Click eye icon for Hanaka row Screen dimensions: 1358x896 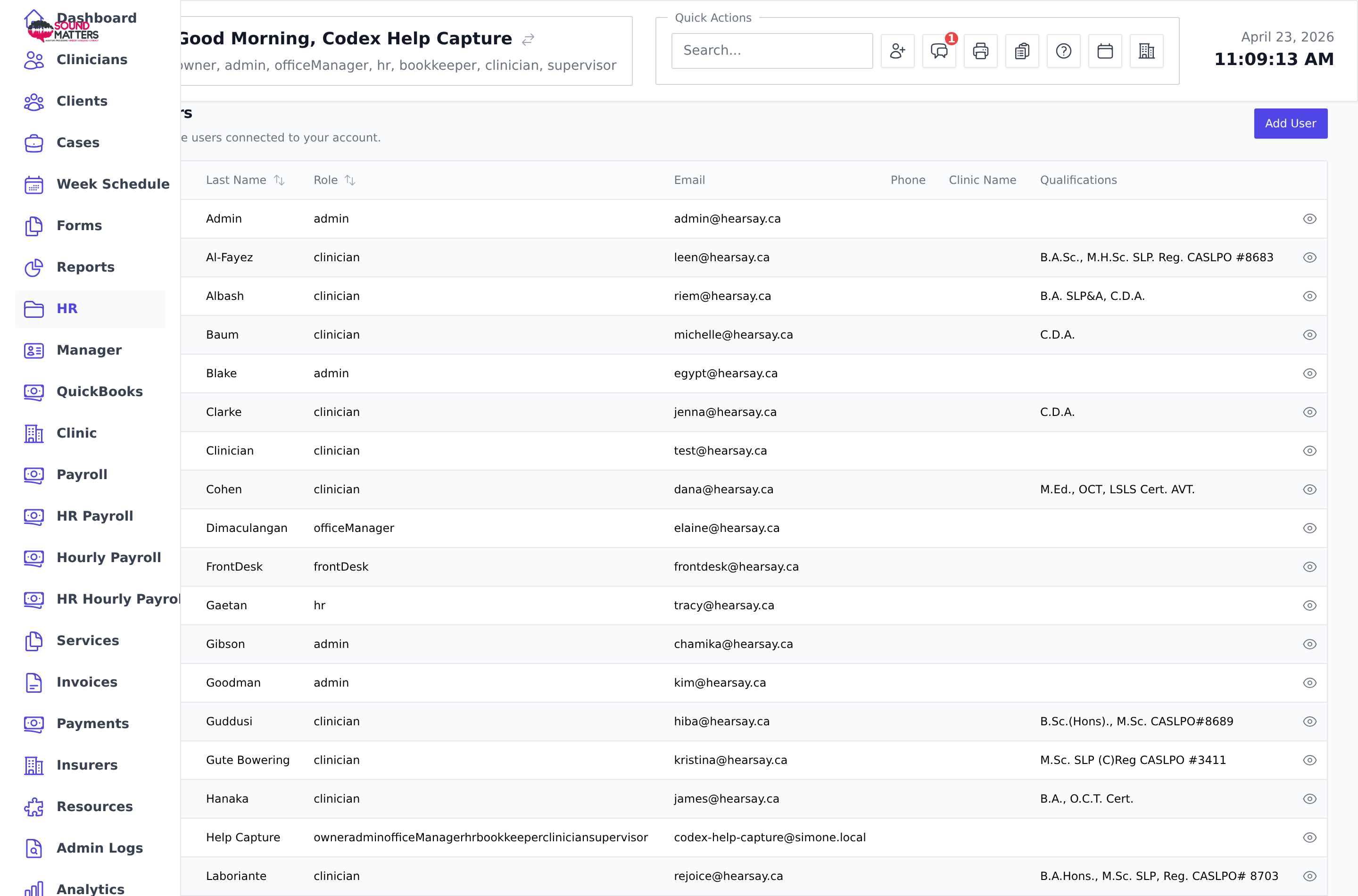[1309, 799]
